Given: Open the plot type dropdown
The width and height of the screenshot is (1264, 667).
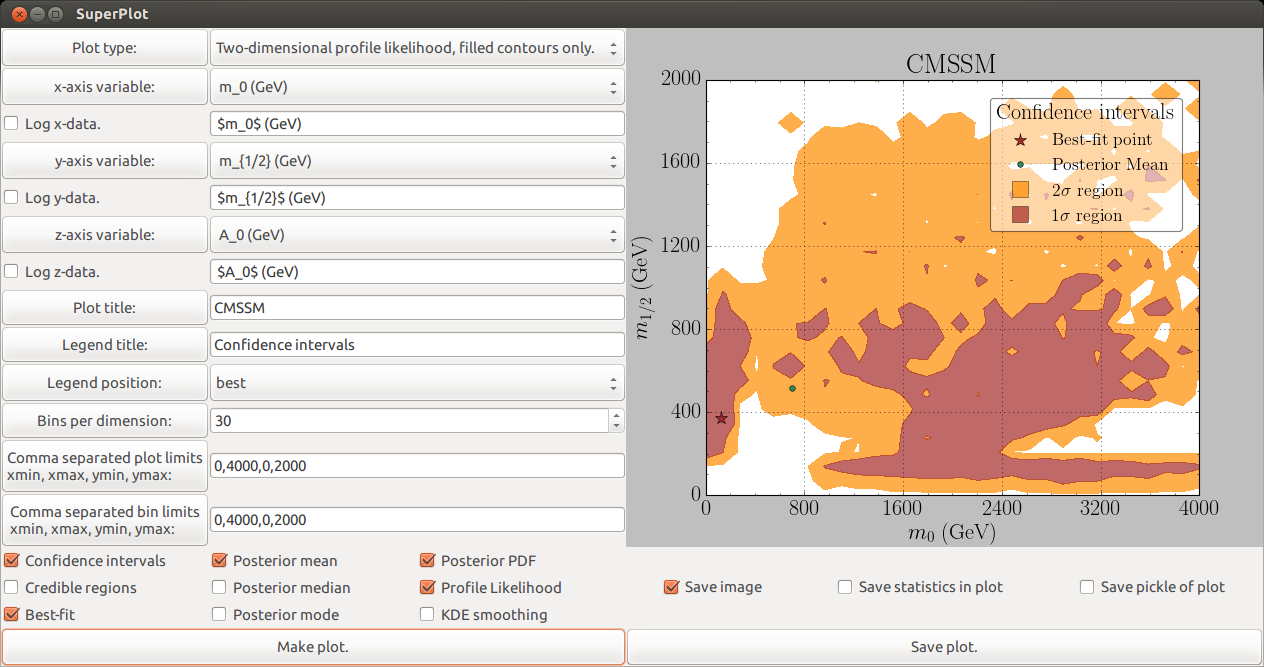Looking at the screenshot, I should [x=417, y=48].
